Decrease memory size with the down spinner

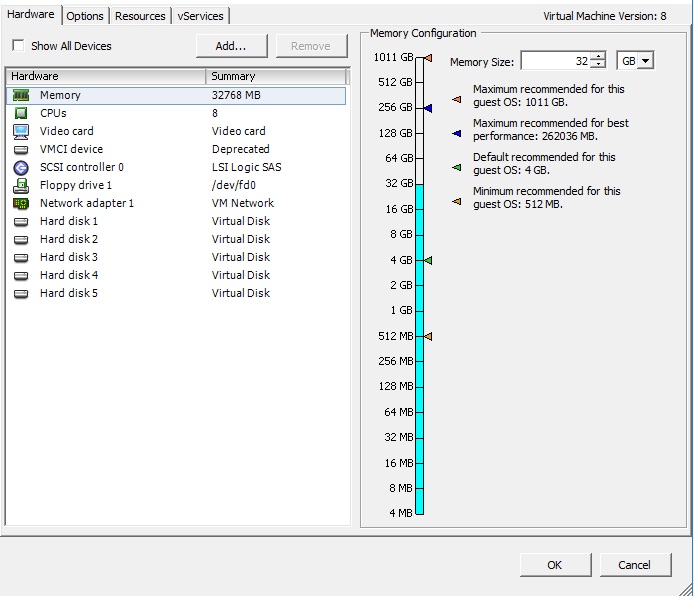pos(598,65)
